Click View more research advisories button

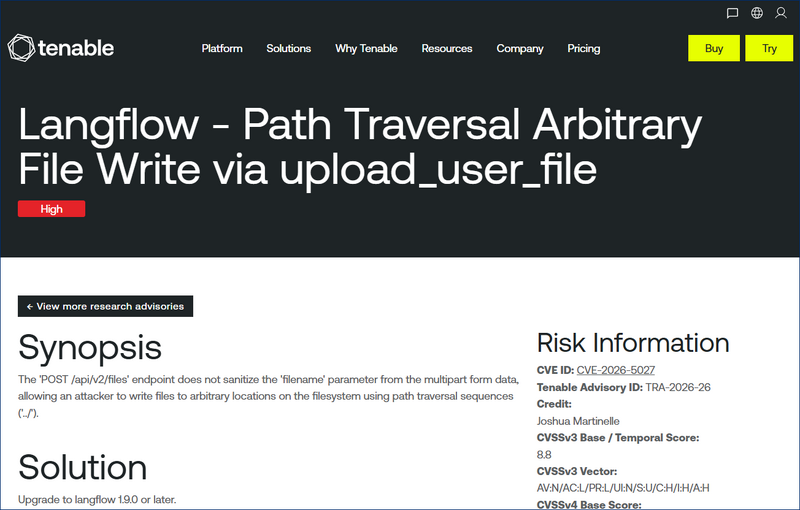pyautogui.click(x=106, y=306)
